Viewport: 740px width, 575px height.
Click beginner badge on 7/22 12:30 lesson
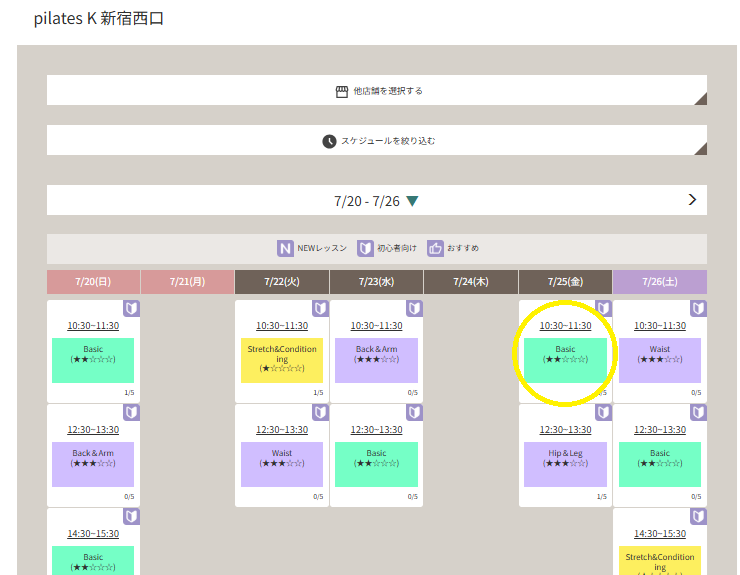click(320, 412)
